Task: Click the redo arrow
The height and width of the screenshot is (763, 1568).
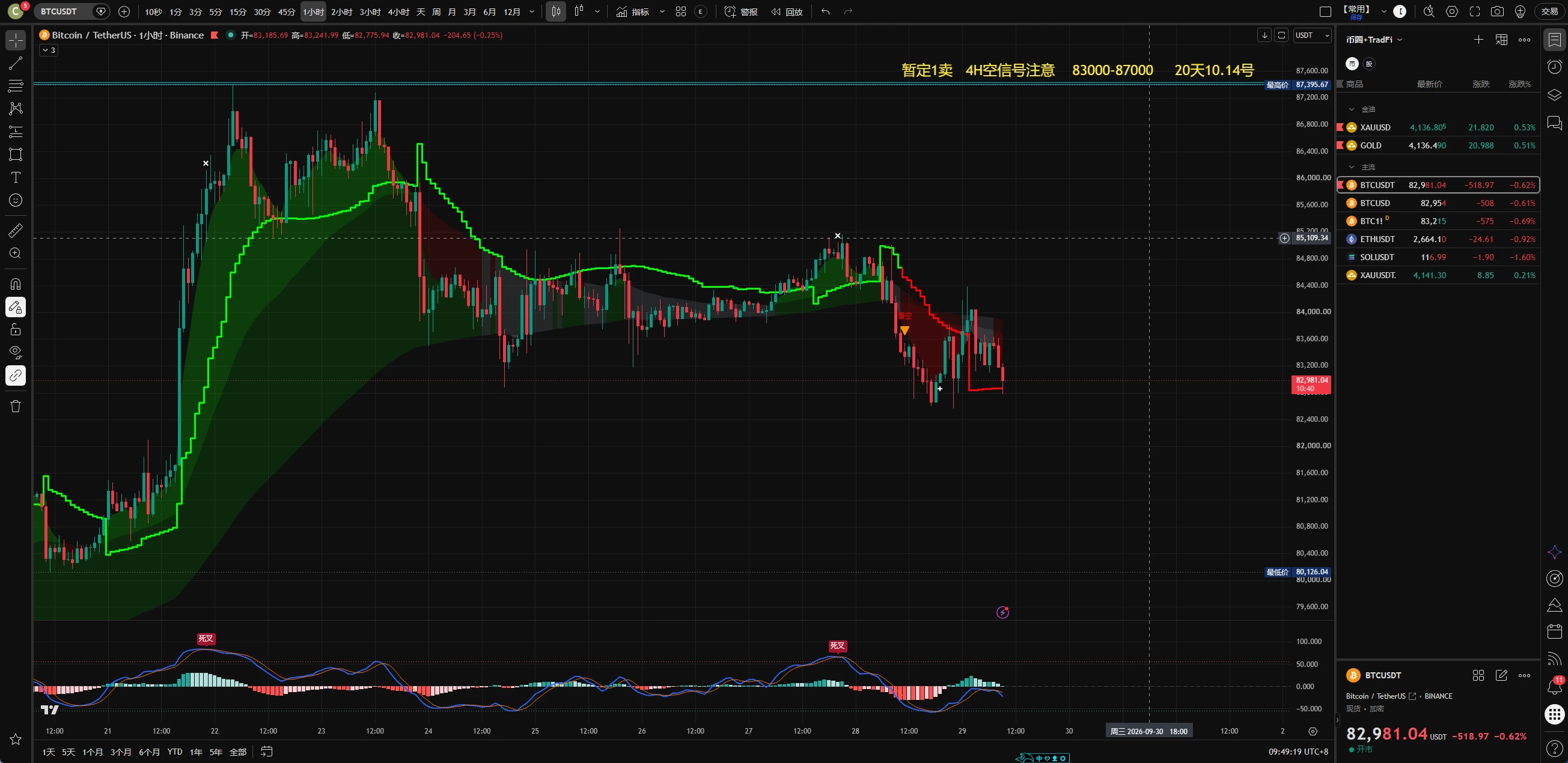Action: (849, 11)
